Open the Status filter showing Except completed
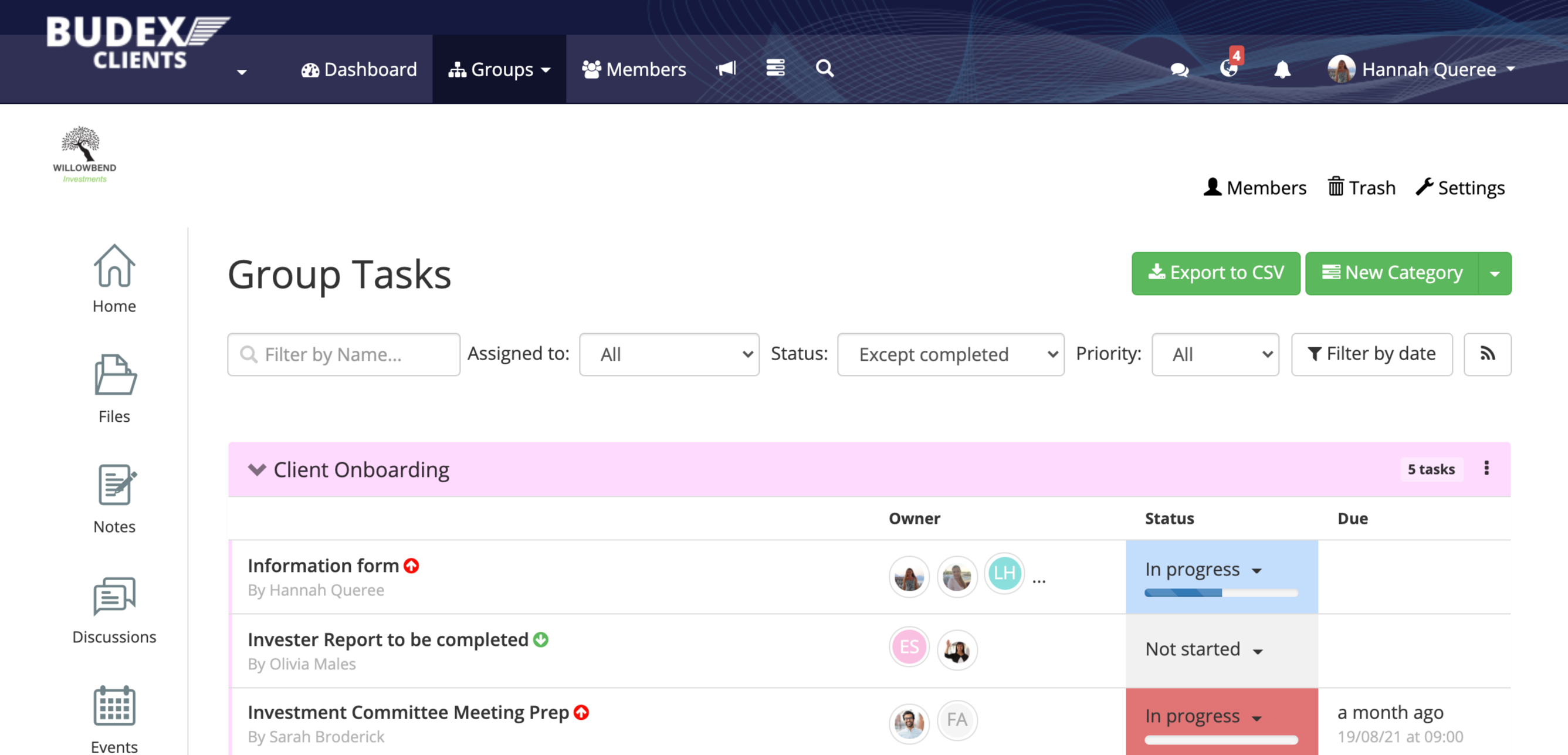The height and width of the screenshot is (755, 1568). 951,354
